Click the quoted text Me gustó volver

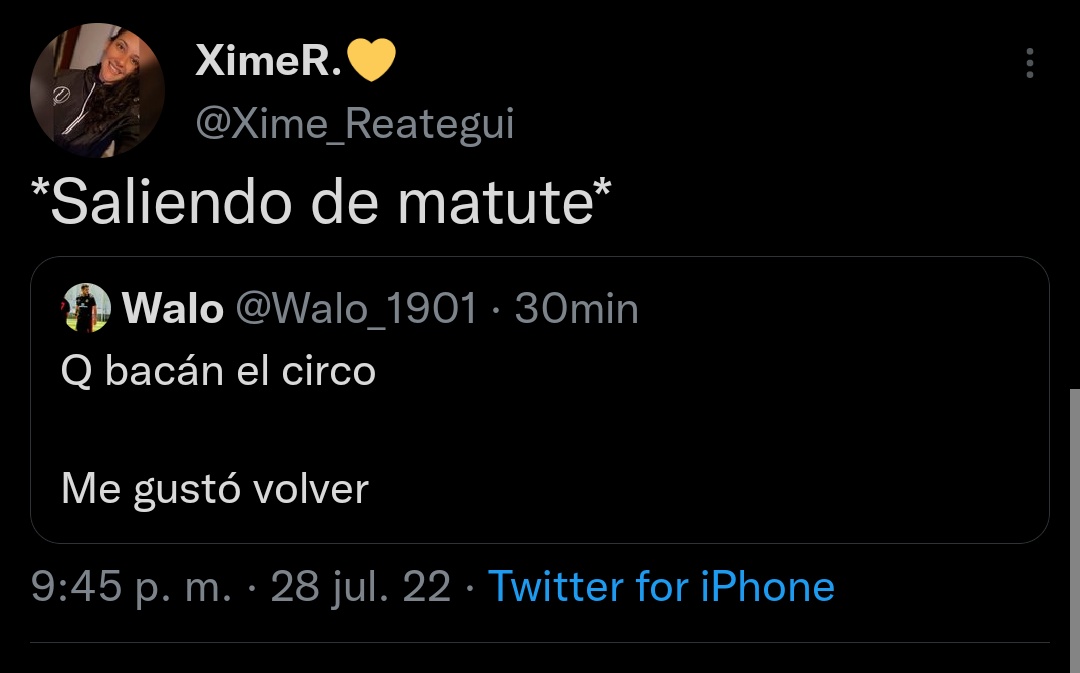tap(215, 489)
